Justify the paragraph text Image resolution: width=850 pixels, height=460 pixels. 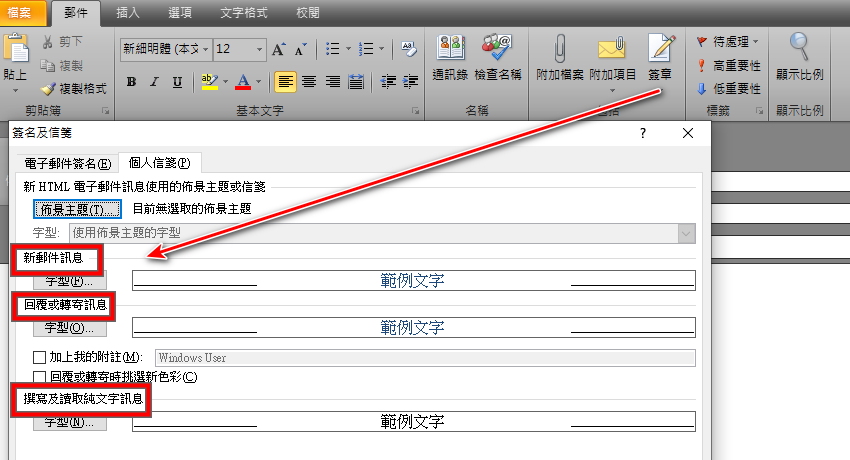356,82
